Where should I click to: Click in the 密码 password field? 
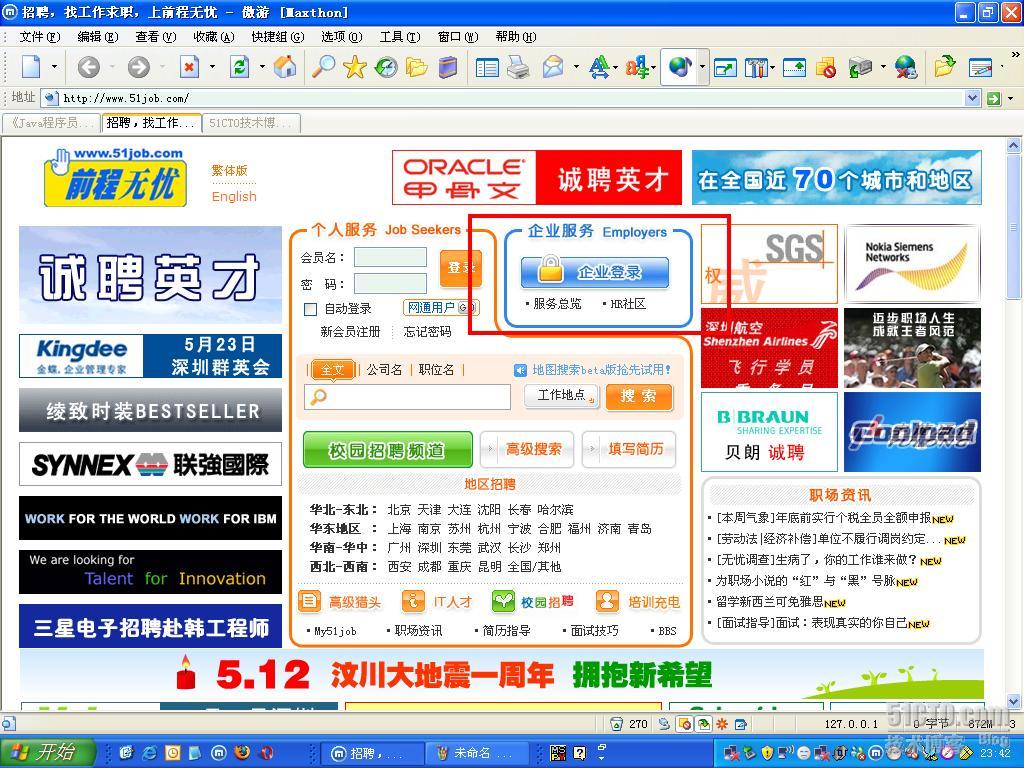pos(391,283)
